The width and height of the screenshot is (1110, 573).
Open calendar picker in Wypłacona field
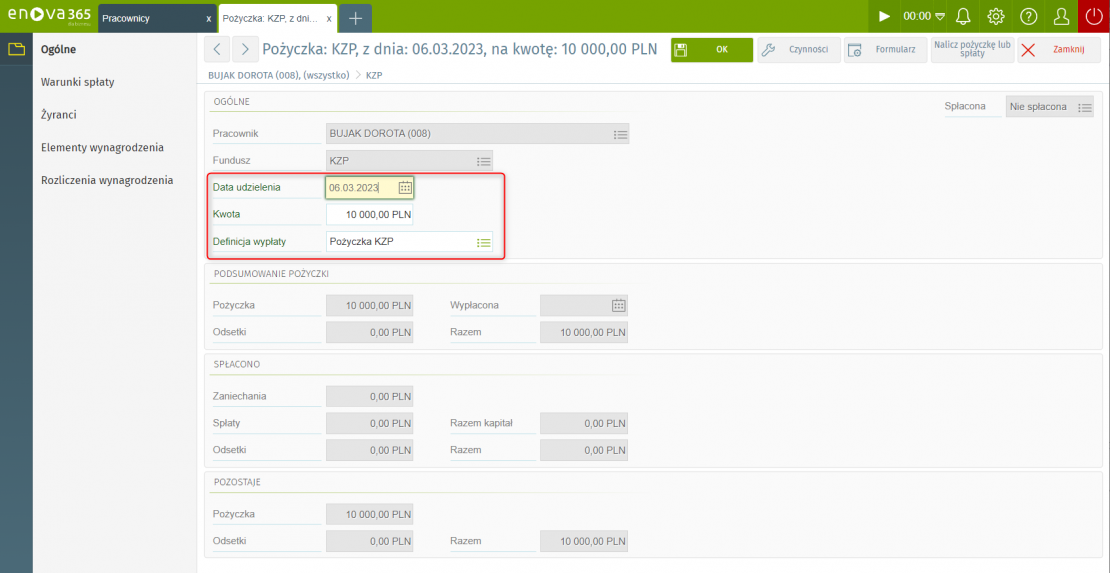tap(618, 305)
